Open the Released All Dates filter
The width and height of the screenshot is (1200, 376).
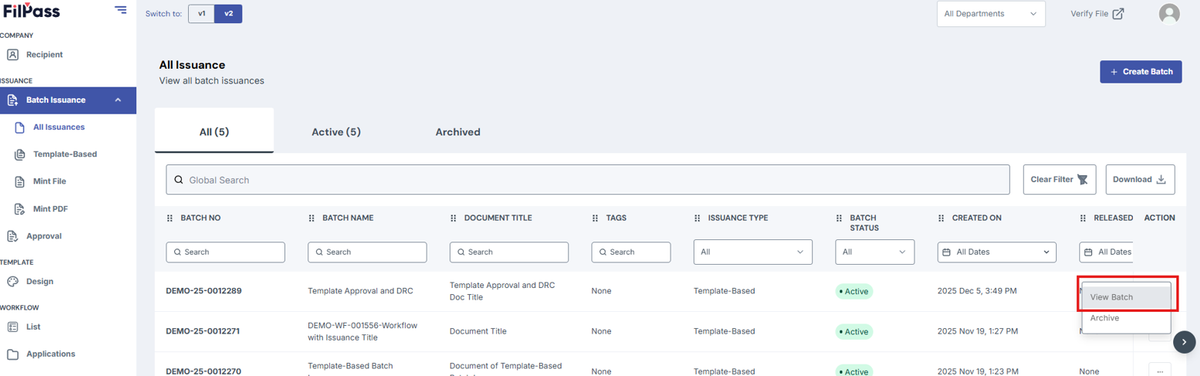[1106, 252]
